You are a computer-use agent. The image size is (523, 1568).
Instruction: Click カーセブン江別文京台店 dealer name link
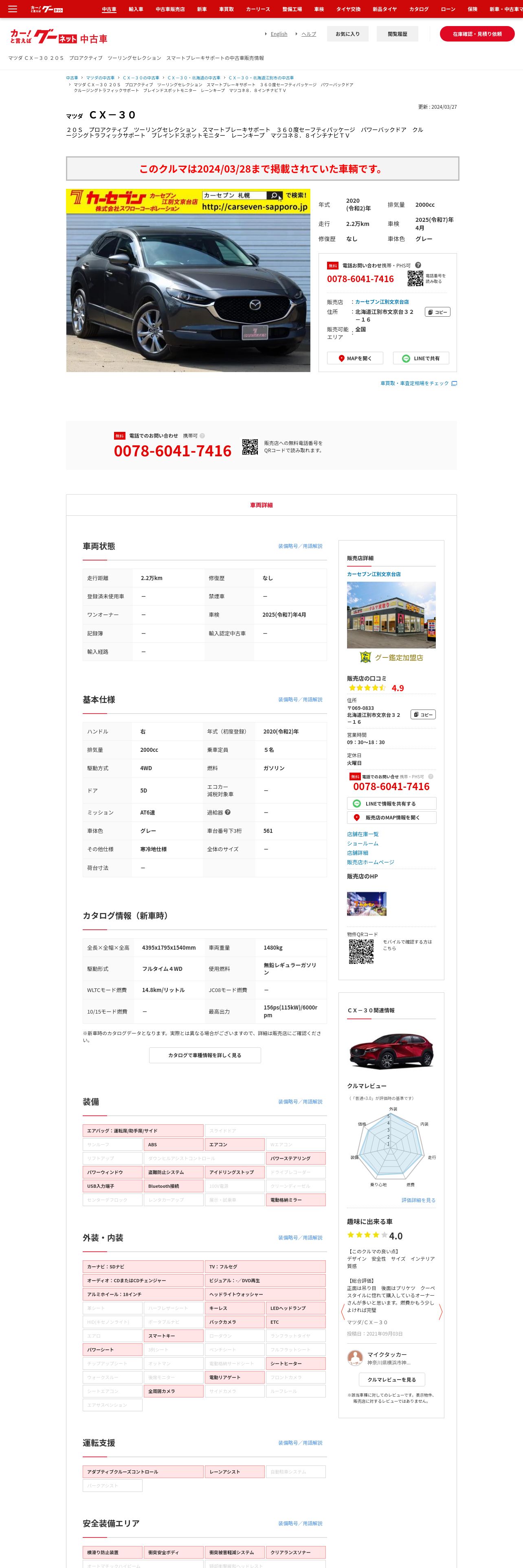pos(382,302)
